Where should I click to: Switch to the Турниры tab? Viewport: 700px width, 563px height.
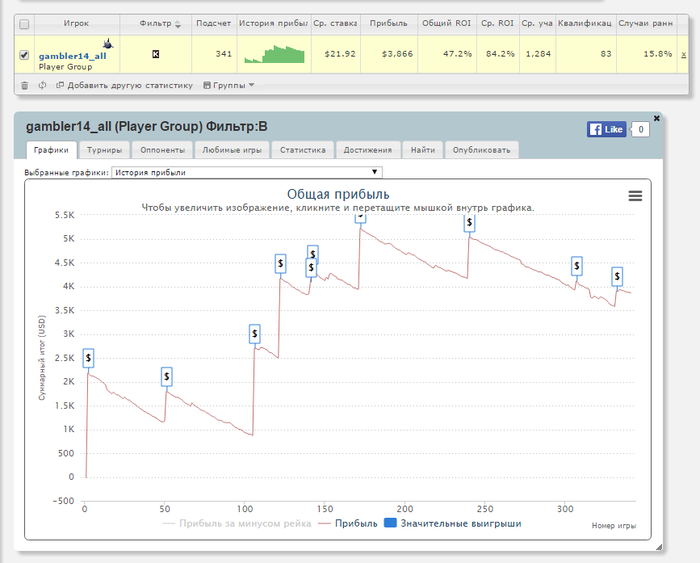point(104,150)
